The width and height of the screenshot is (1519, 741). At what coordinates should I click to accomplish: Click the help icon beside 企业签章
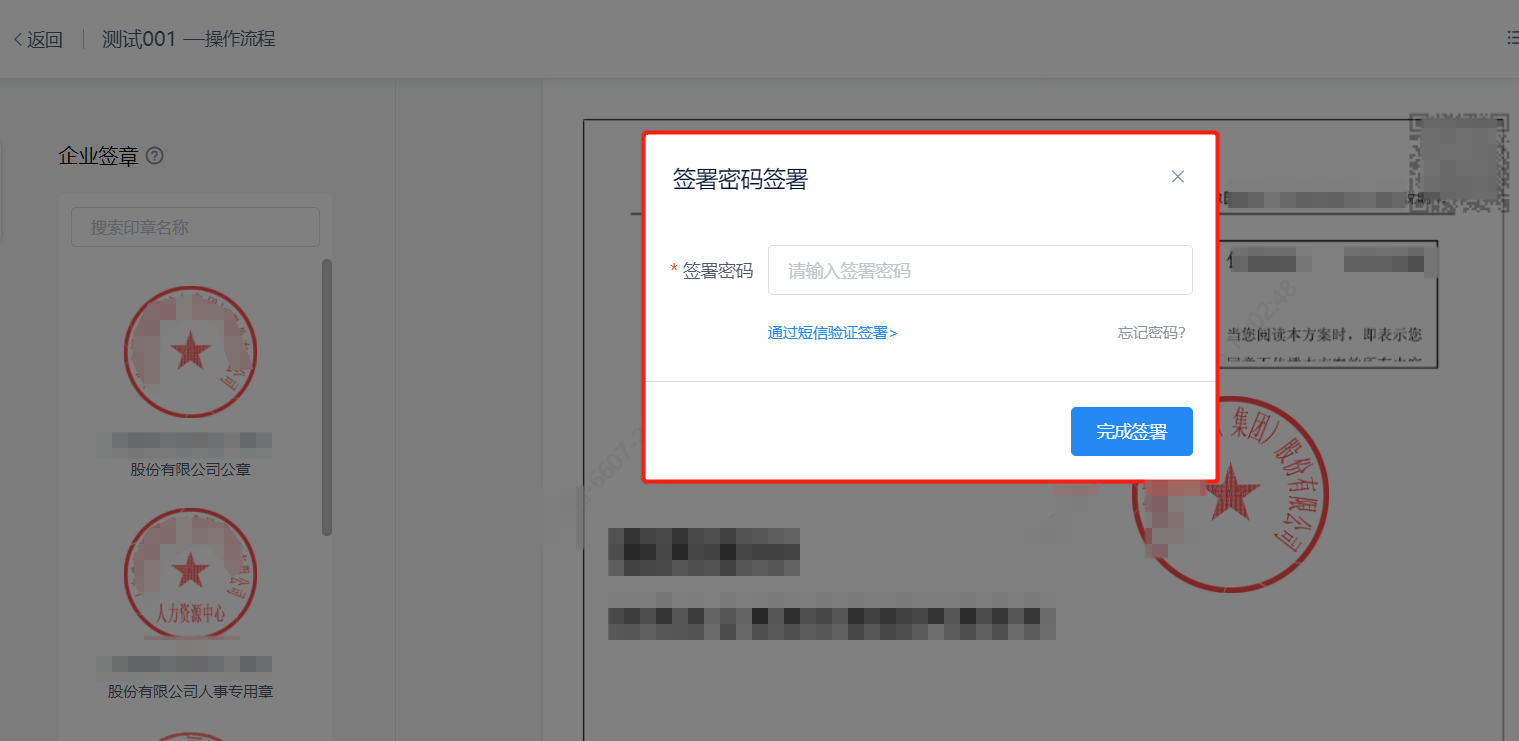click(x=155, y=156)
